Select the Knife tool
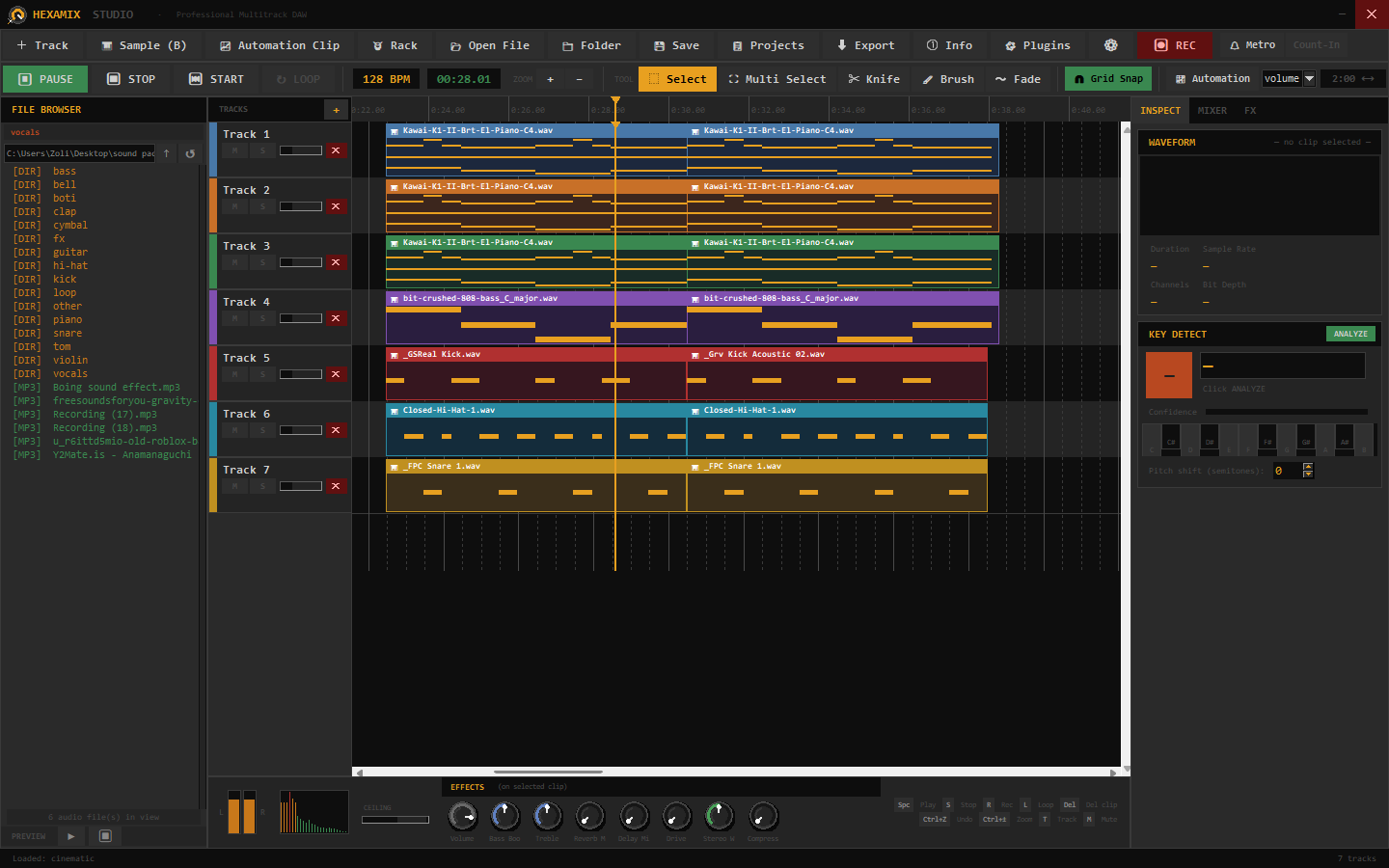This screenshot has height=868, width=1389. coord(874,79)
